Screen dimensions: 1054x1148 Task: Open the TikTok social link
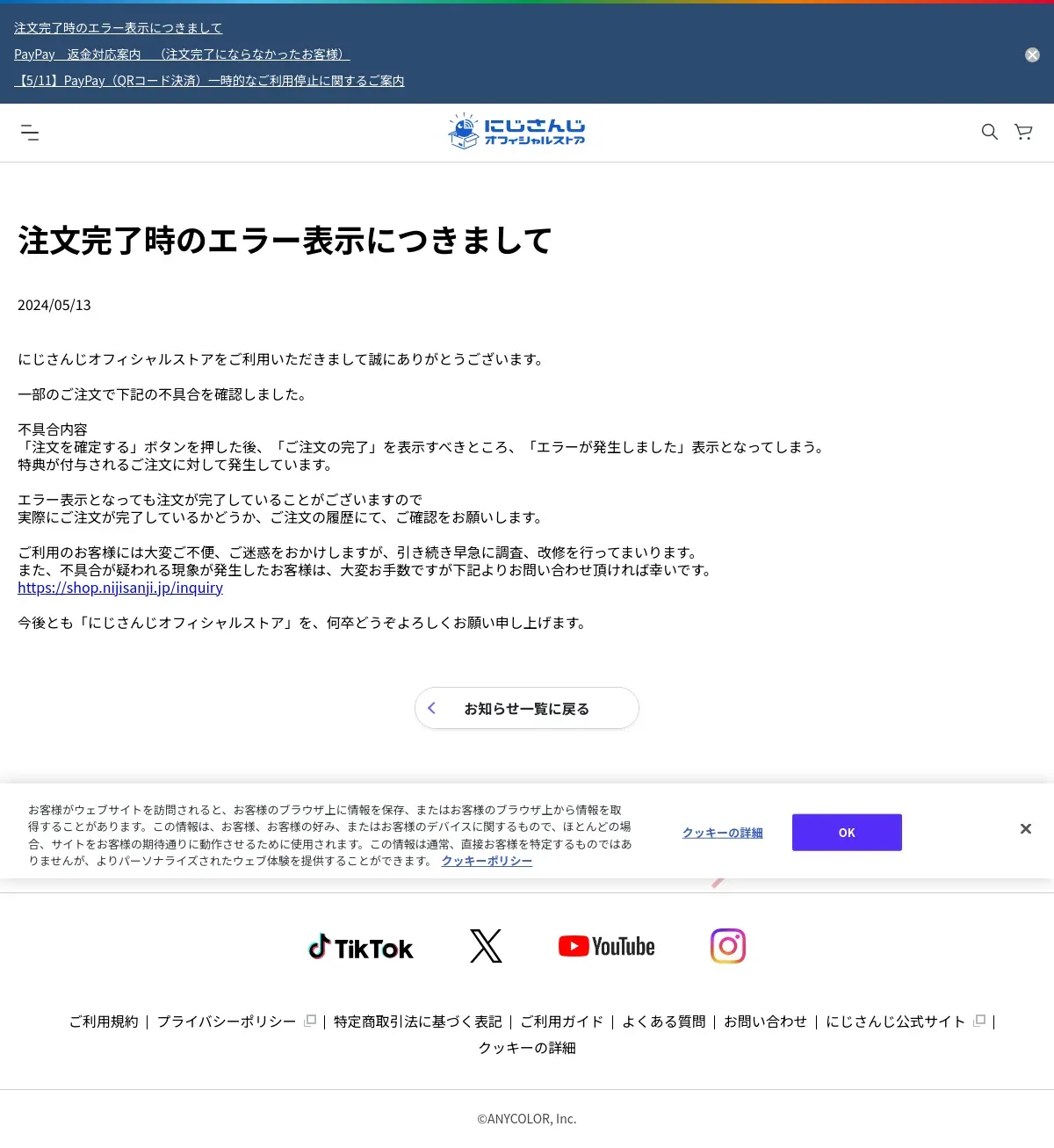click(x=360, y=947)
